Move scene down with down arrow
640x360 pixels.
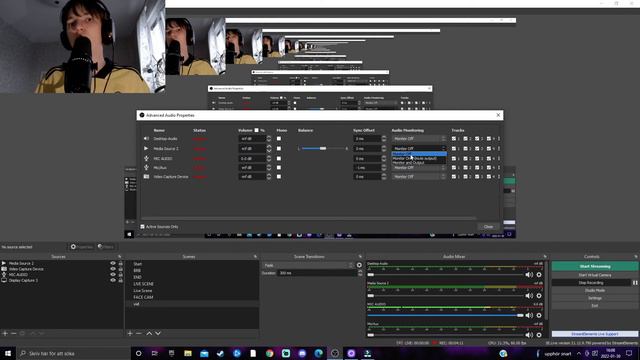coord(158,333)
